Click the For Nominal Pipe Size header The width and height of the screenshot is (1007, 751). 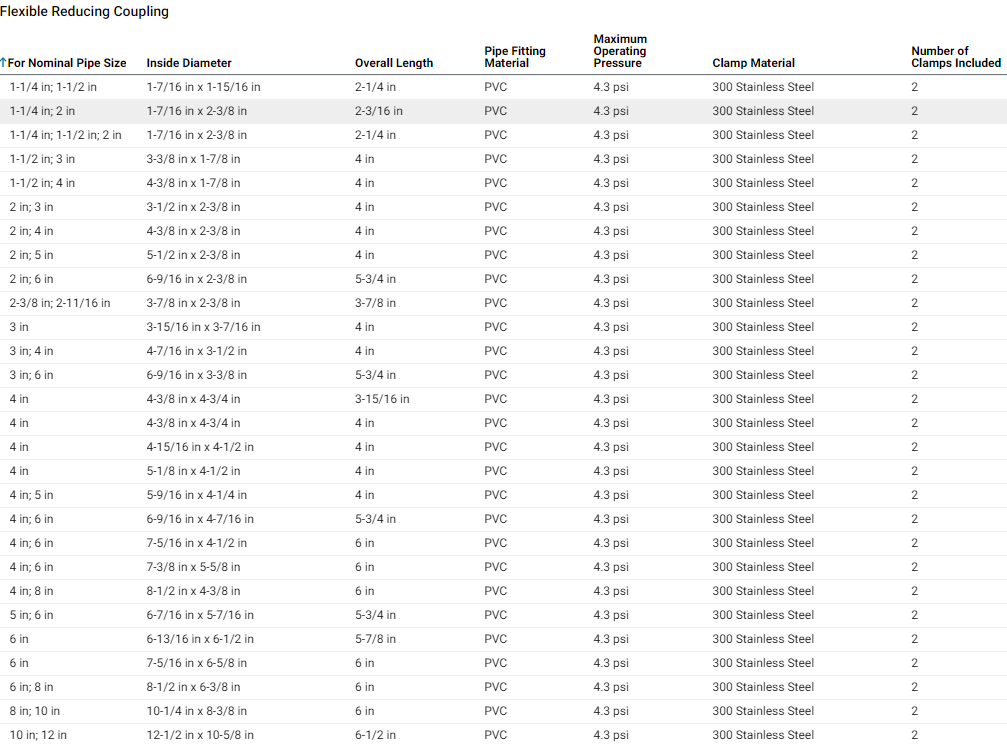coord(68,63)
